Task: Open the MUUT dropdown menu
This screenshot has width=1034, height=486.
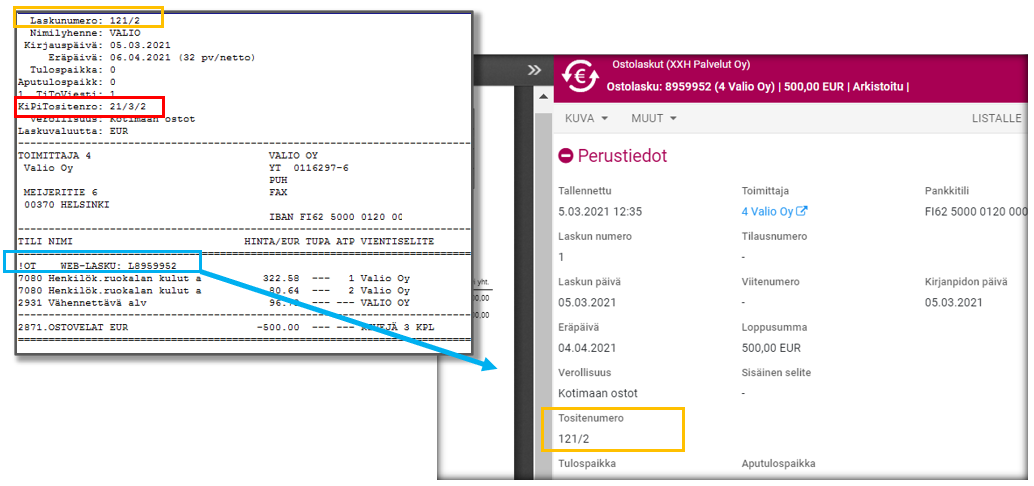Action: (654, 118)
